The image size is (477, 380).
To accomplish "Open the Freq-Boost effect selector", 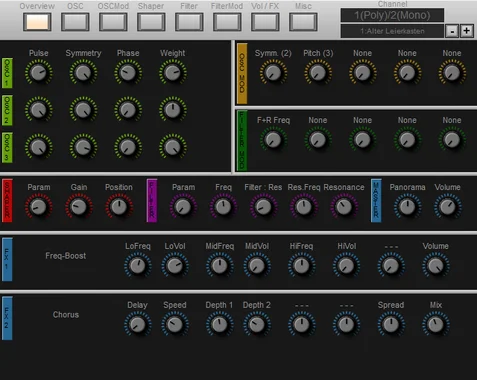I will pos(66,256).
